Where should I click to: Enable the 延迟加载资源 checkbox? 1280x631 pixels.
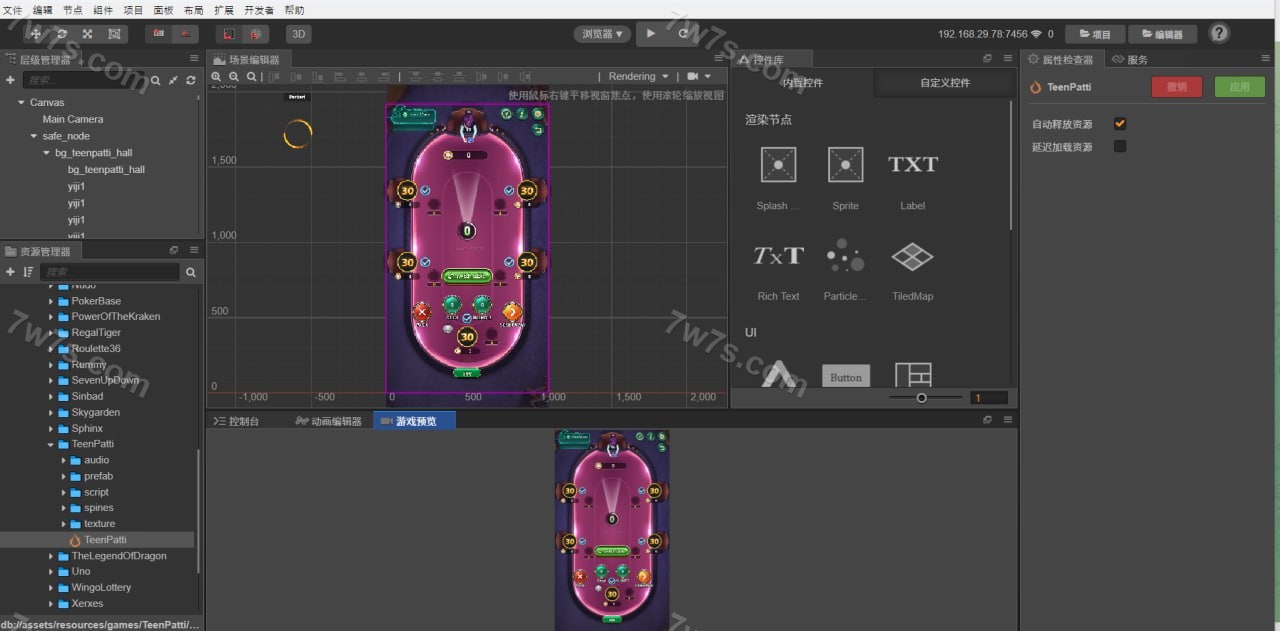(1120, 147)
